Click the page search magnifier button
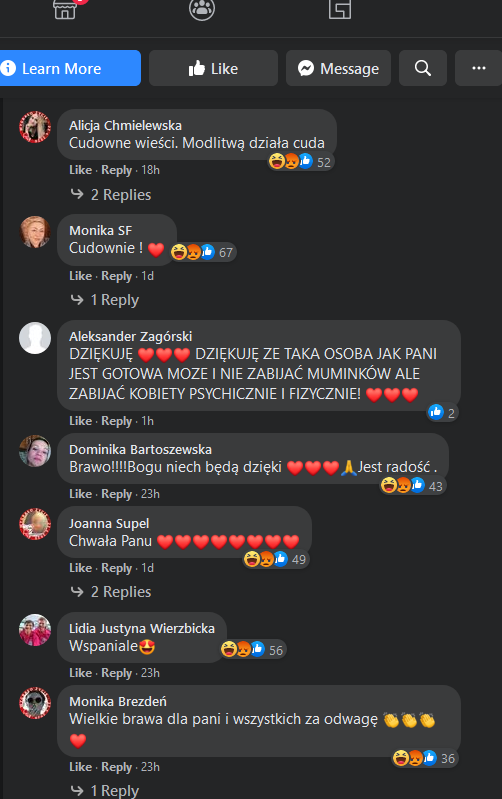502x799 pixels. tap(422, 68)
